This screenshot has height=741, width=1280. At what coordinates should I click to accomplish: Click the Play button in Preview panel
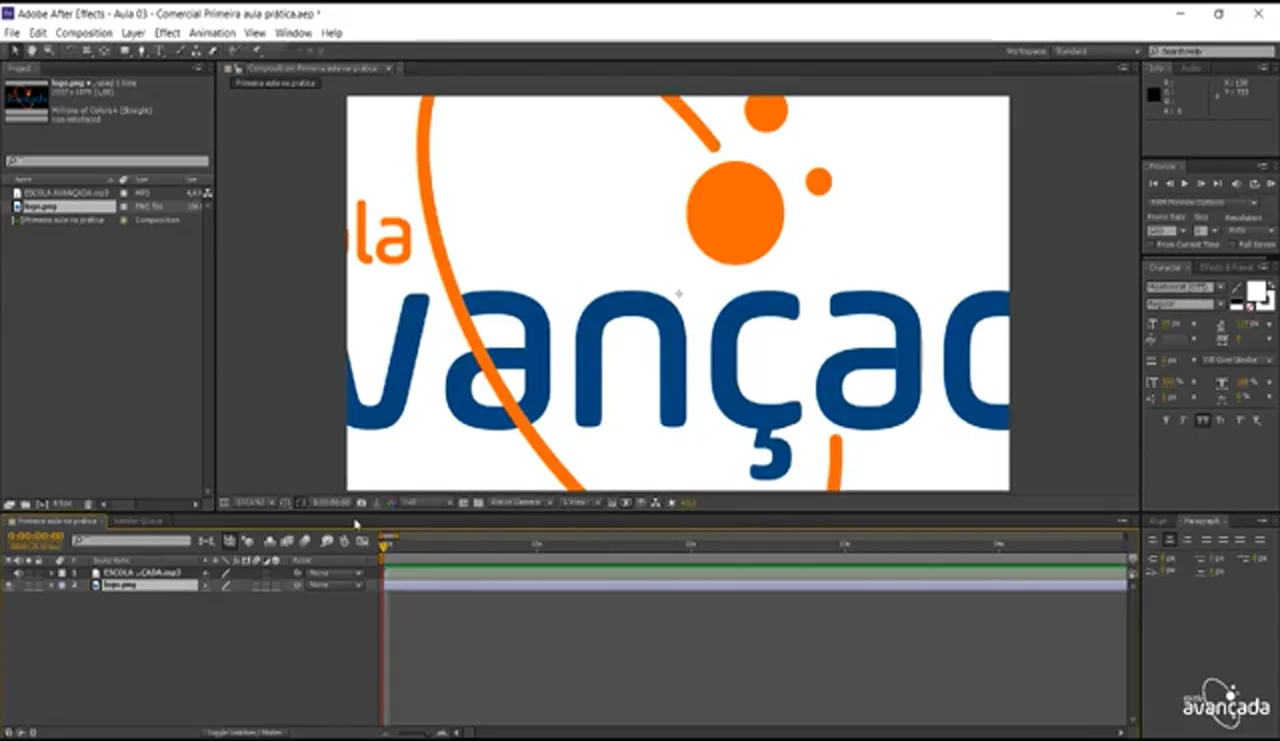point(1186,184)
